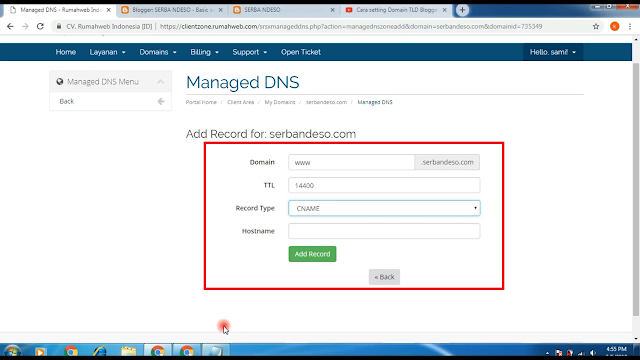Collapse the Managed DNS Menu panel chevron
Viewport: 640px width, 360px height.
[x=161, y=82]
